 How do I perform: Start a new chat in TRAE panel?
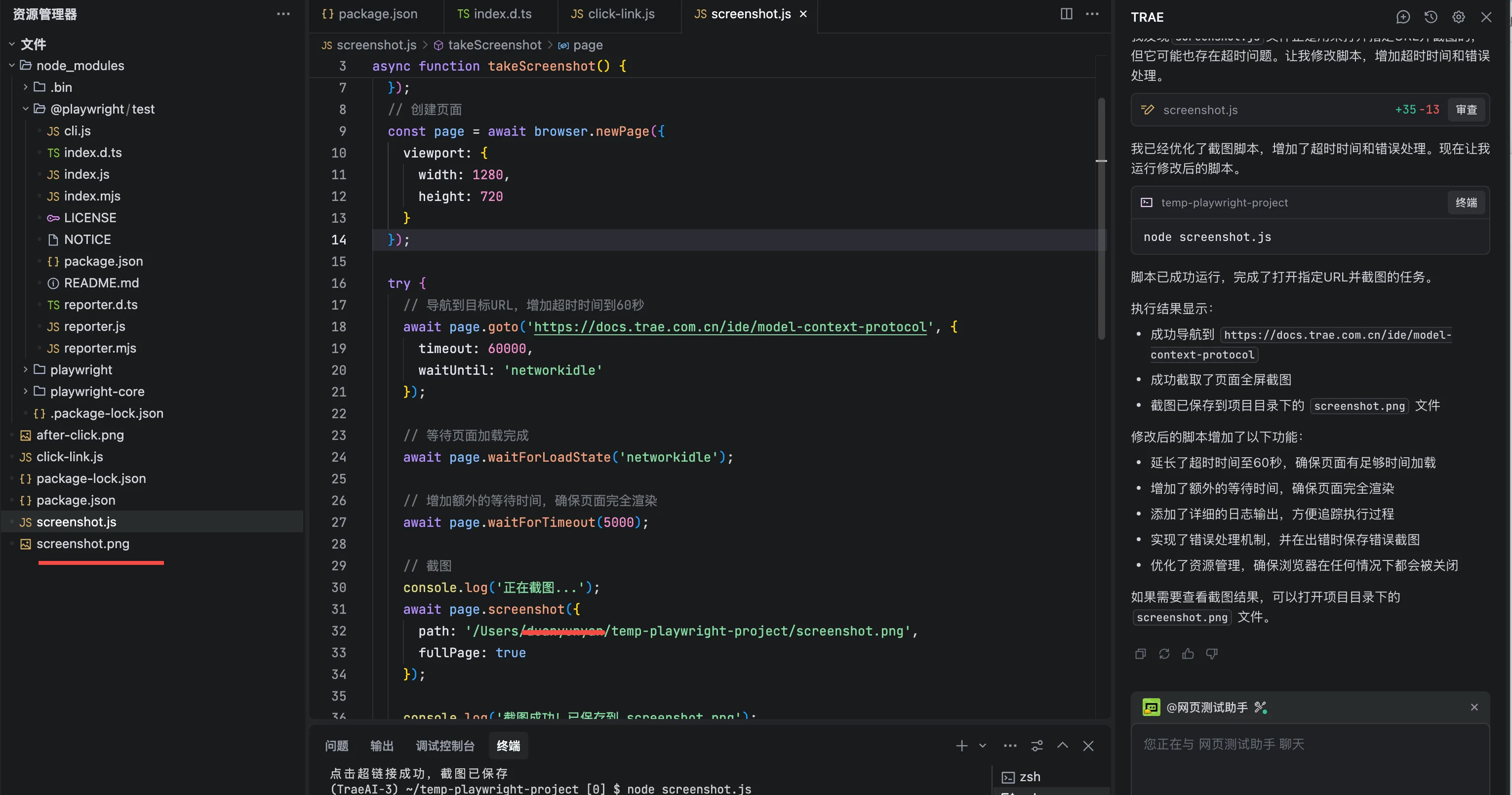point(1402,17)
